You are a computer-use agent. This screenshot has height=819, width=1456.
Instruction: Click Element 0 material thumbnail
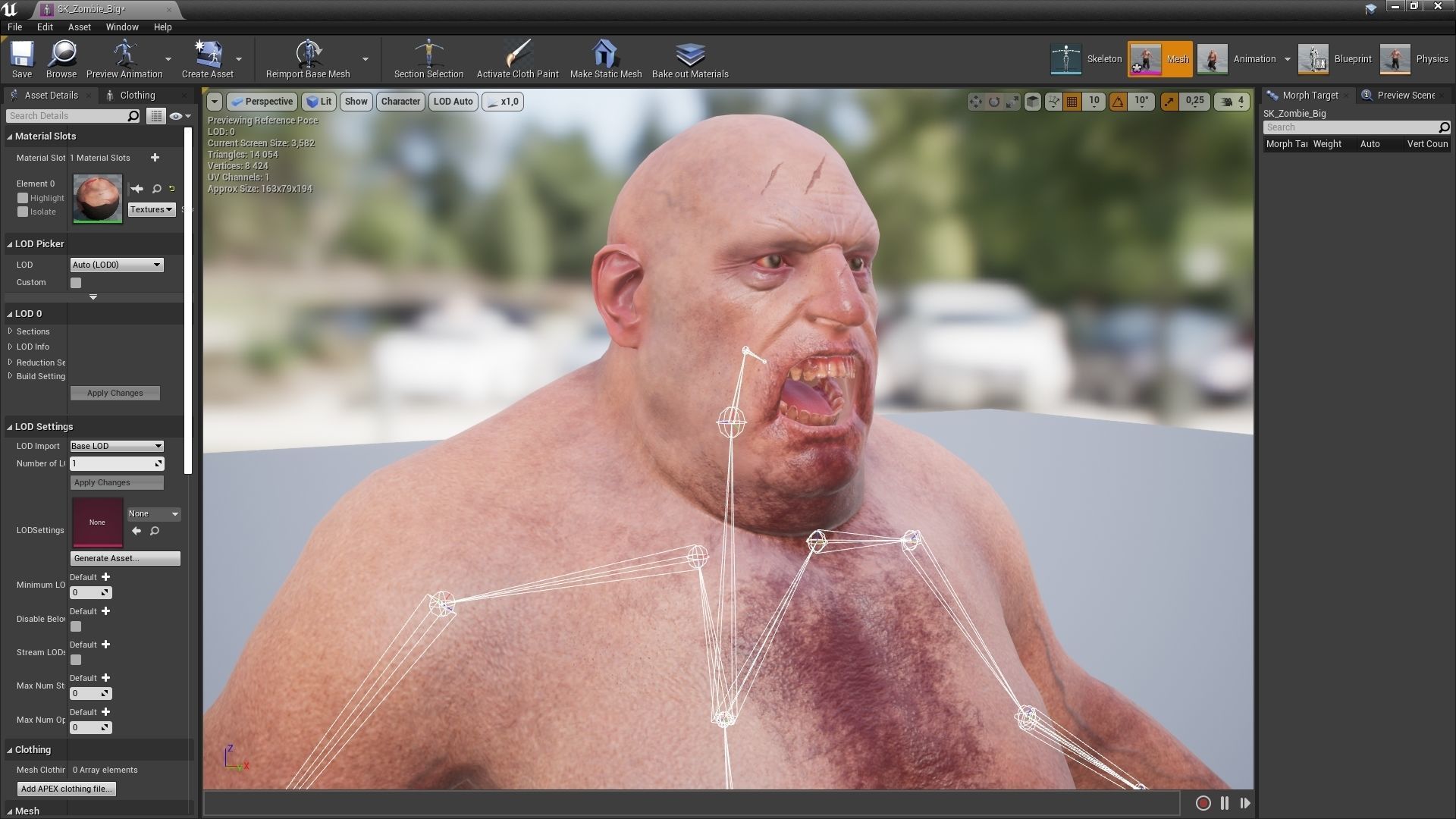click(97, 199)
